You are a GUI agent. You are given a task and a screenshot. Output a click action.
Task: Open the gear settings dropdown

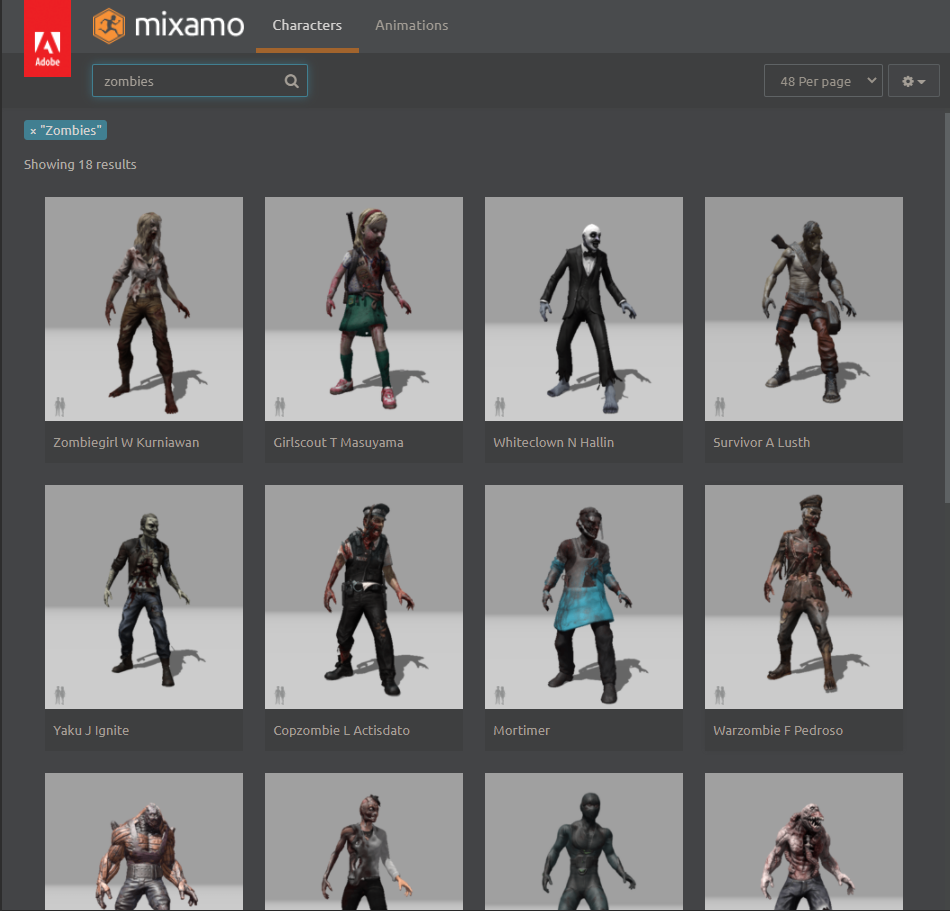(913, 81)
